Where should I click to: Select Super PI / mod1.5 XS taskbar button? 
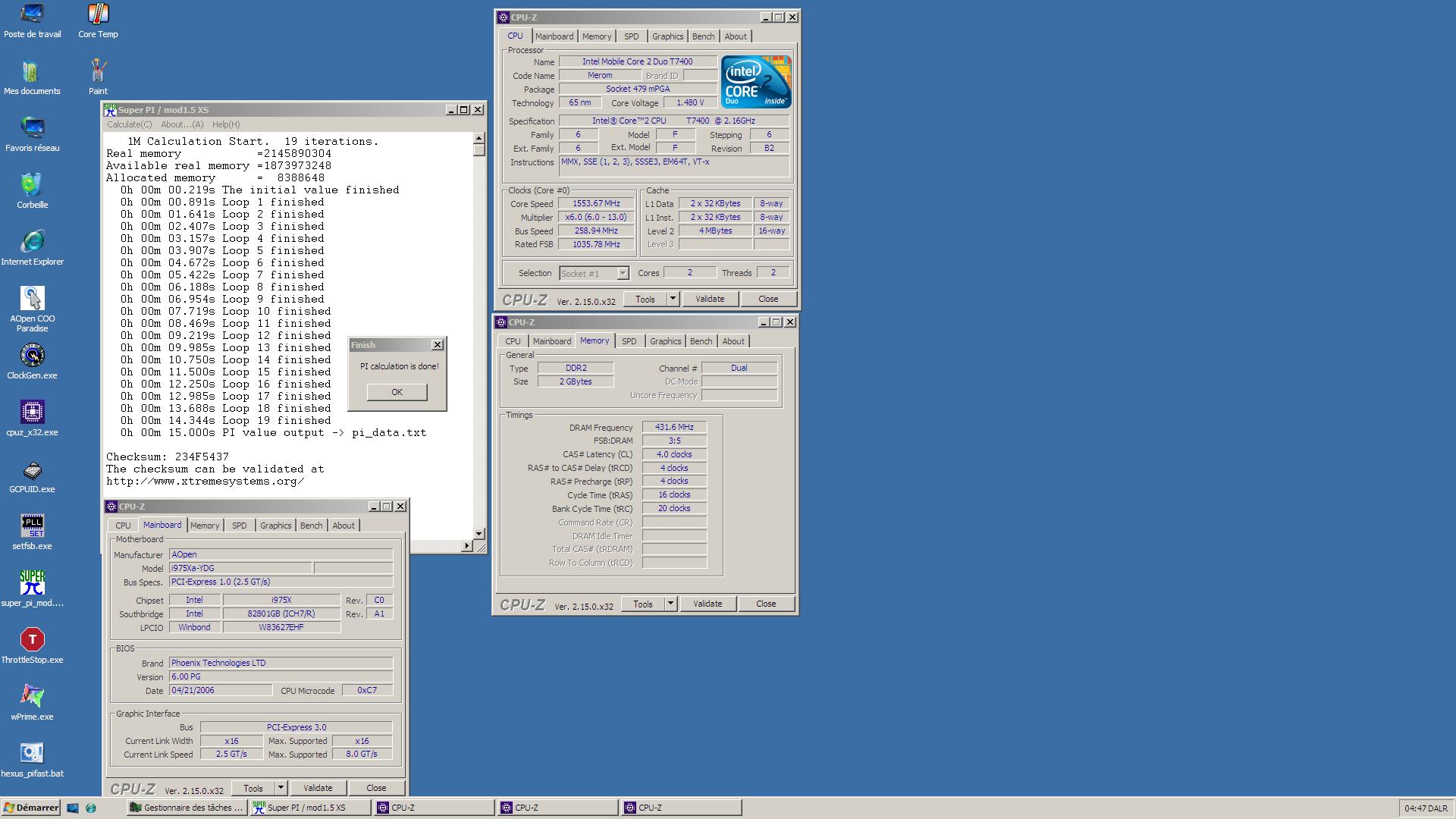(x=310, y=808)
